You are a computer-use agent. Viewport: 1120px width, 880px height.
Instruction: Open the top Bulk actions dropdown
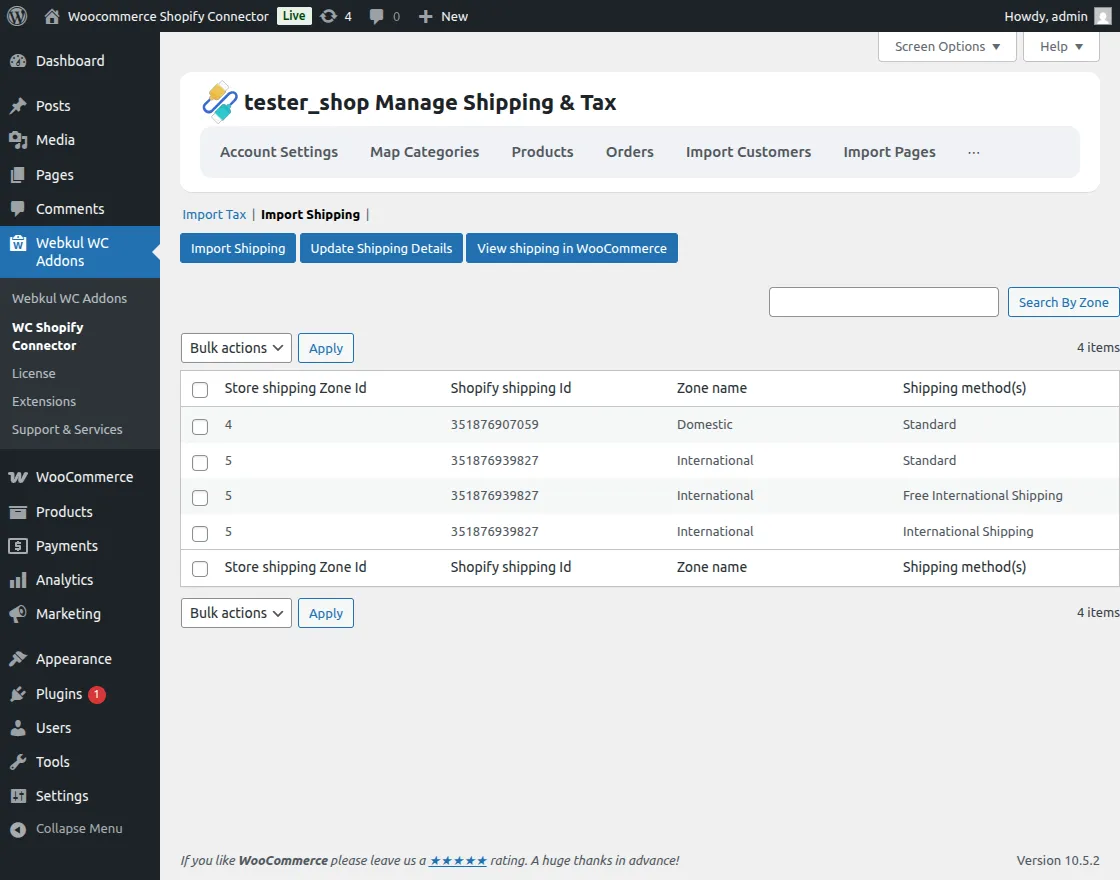tap(236, 348)
